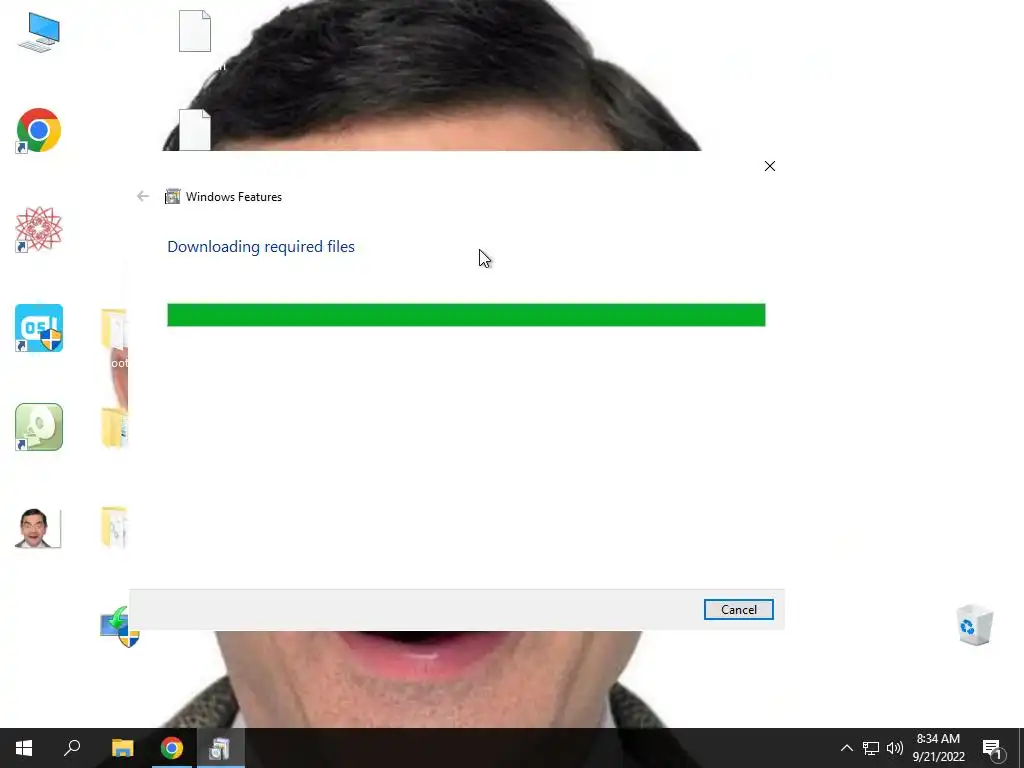Open File Explorer from taskbar
The image size is (1024, 768).
[x=122, y=748]
